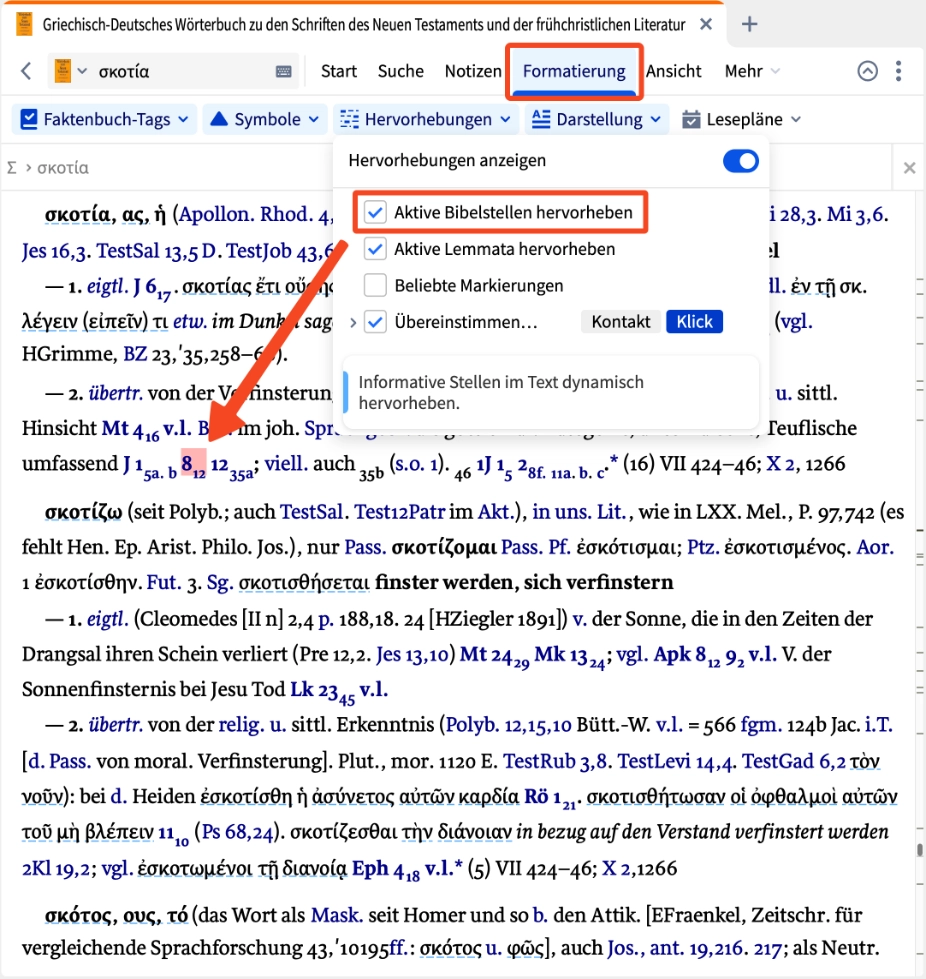Select the Kontakt mode button
The height and width of the screenshot is (979, 926).
pos(621,322)
